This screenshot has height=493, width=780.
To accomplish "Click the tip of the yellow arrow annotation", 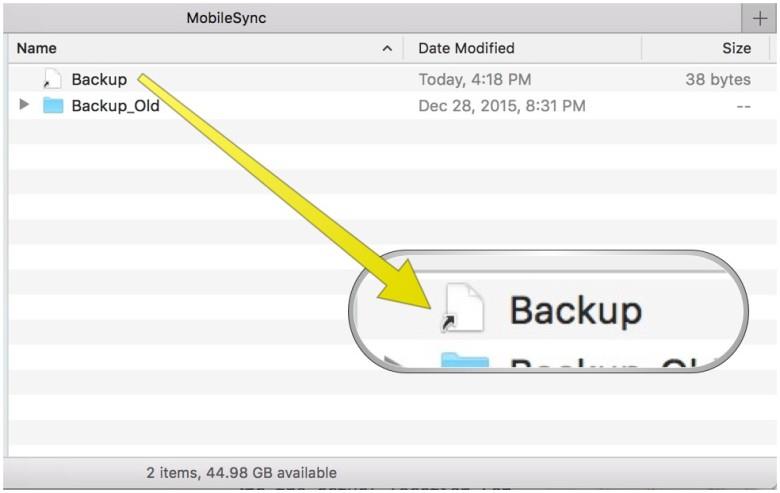I will tap(430, 307).
